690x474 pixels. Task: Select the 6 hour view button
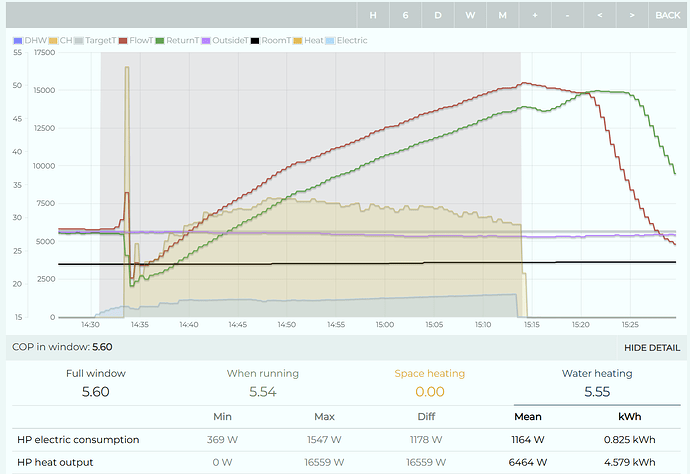pos(405,15)
